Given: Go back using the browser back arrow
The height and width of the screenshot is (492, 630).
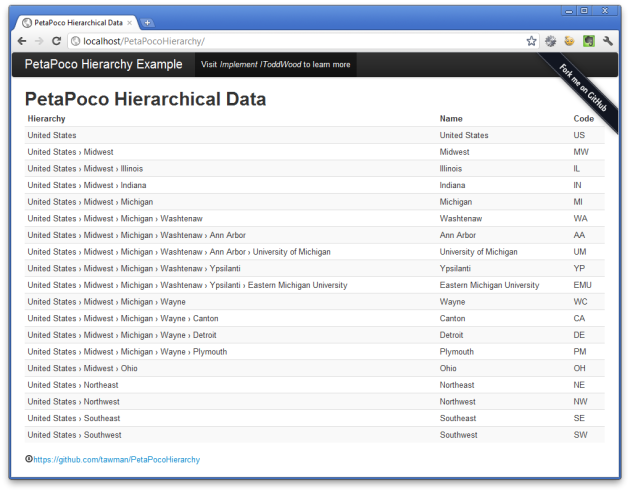Looking at the screenshot, I should click(x=22, y=41).
